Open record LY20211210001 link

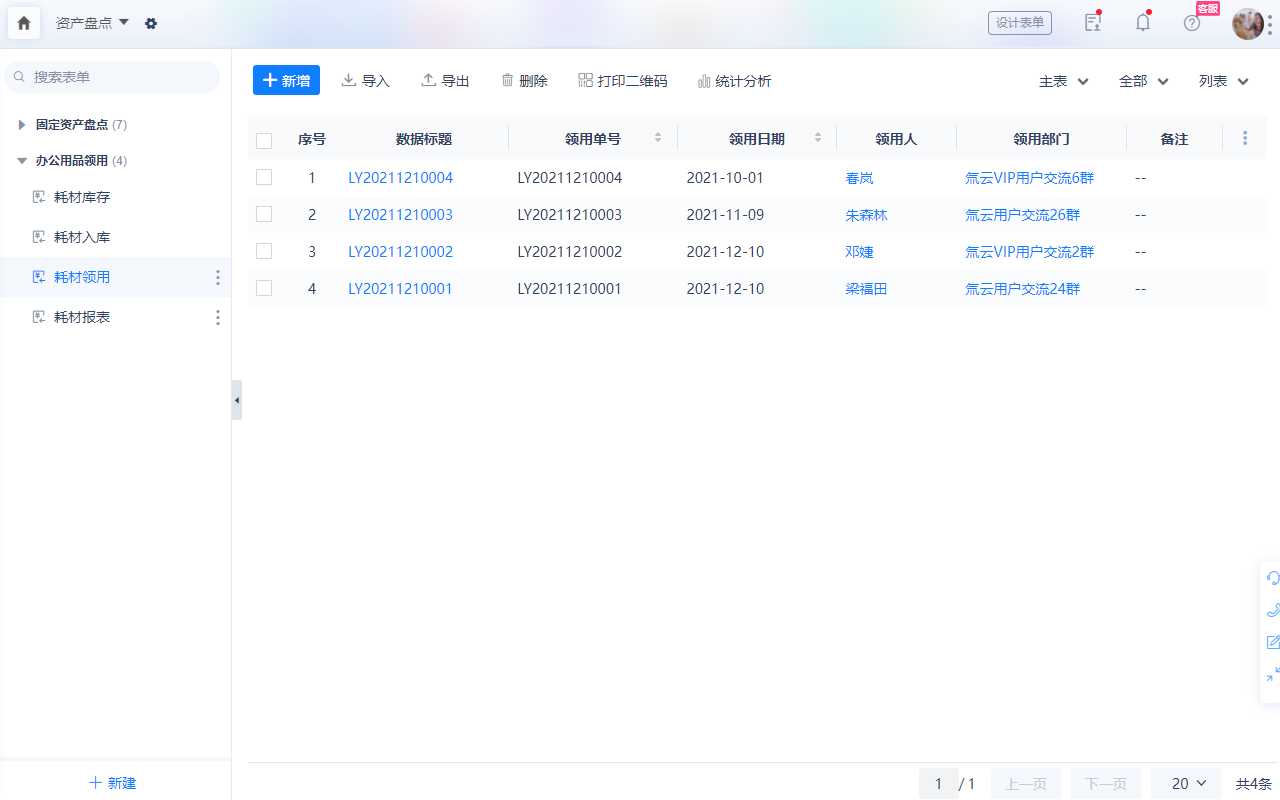(x=400, y=289)
